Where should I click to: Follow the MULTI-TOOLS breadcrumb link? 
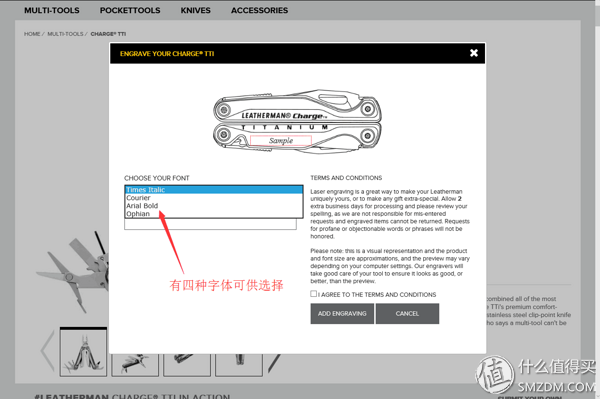click(65, 34)
